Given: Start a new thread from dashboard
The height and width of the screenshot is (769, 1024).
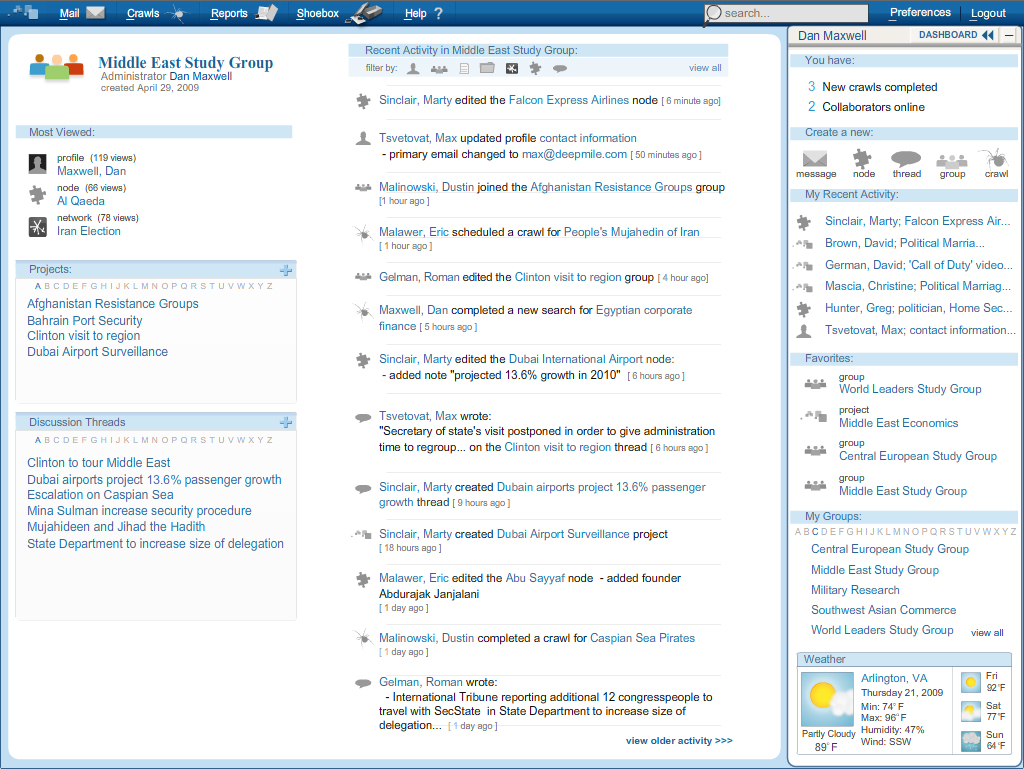Looking at the screenshot, I should point(906,160).
